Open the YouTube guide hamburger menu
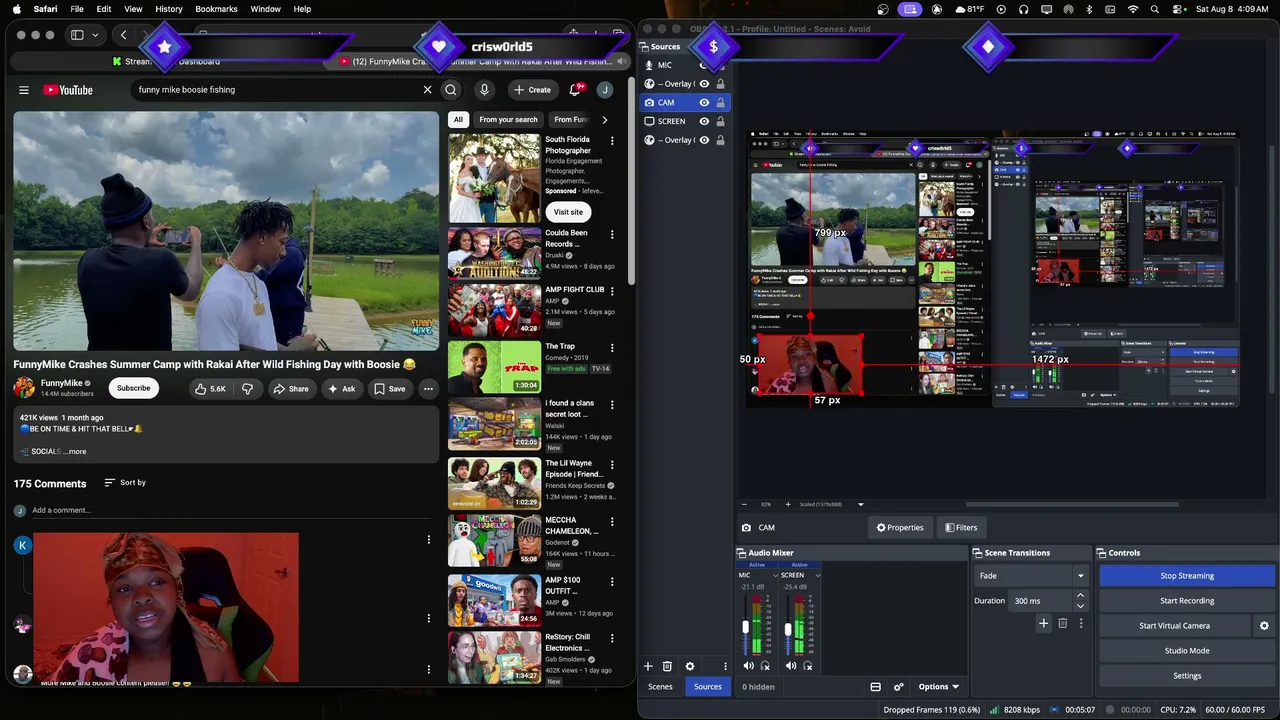 coord(24,90)
